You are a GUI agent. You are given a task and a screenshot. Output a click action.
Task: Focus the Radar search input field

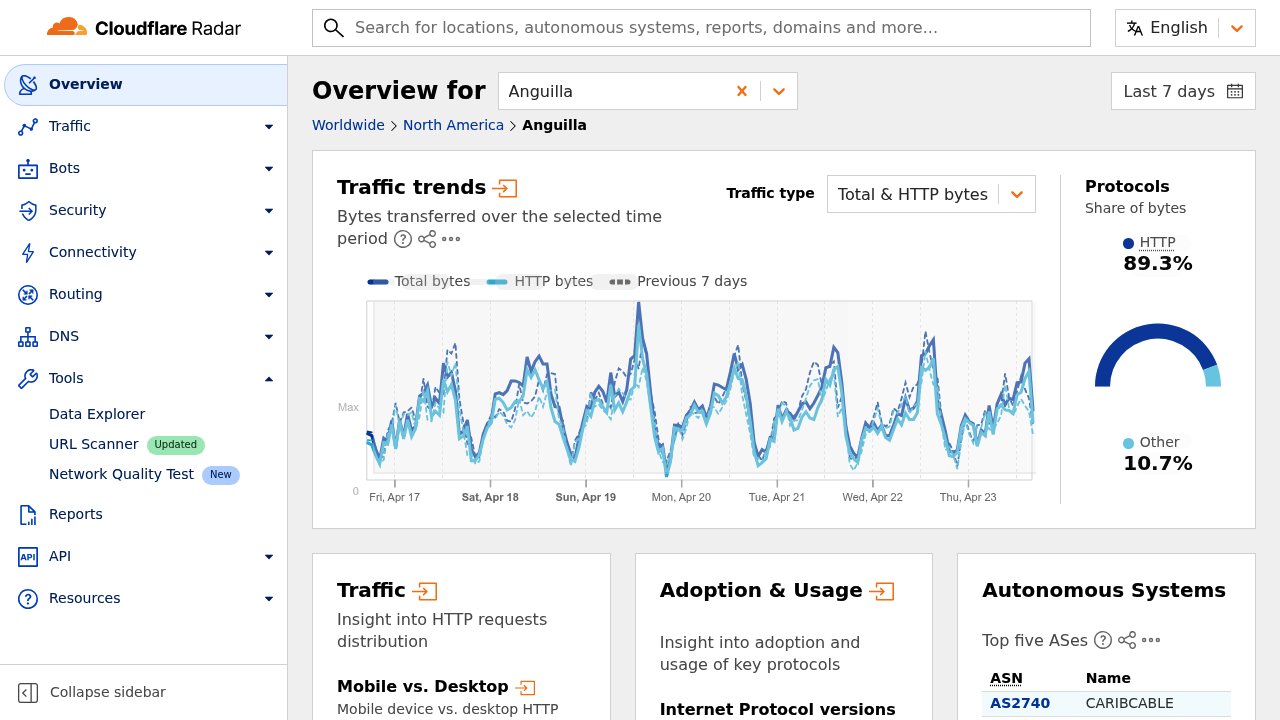[701, 28]
